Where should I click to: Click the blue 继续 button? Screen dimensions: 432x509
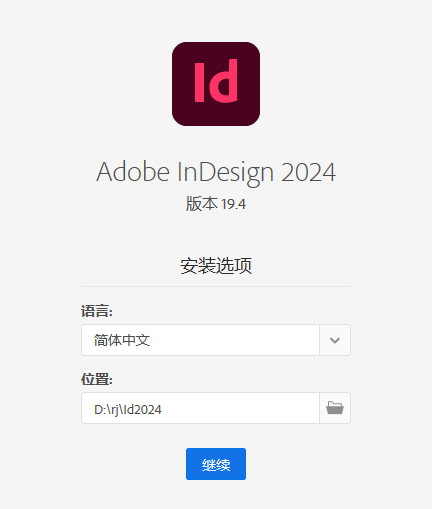pos(216,464)
